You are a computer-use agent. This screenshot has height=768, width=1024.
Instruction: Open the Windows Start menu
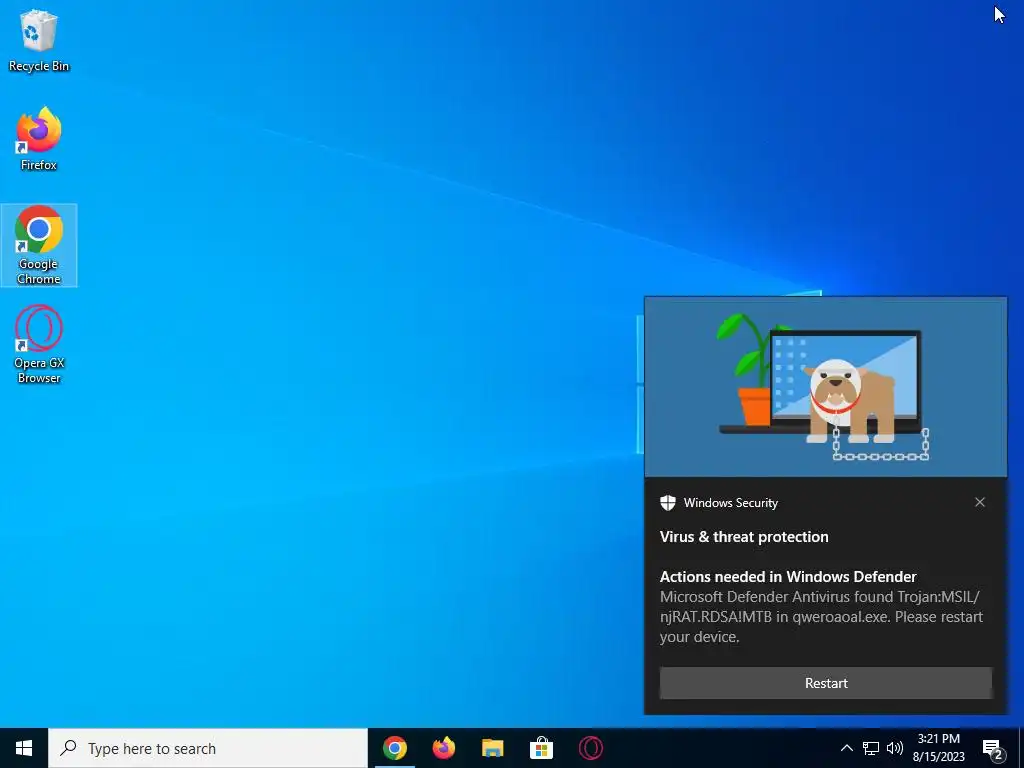tap(24, 748)
